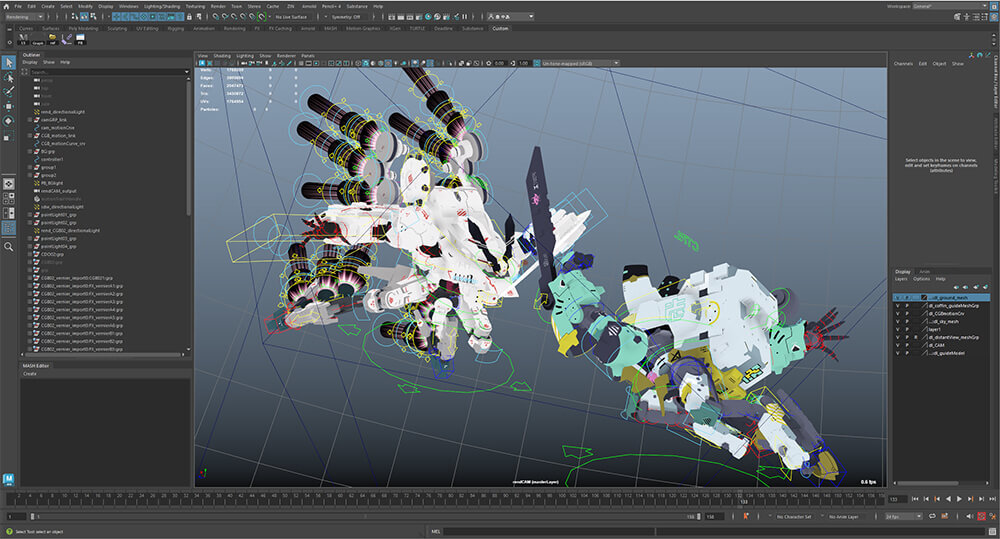Open the Channels menu in Channel Box
Viewport: 1000px width, 539px height.
[903, 64]
